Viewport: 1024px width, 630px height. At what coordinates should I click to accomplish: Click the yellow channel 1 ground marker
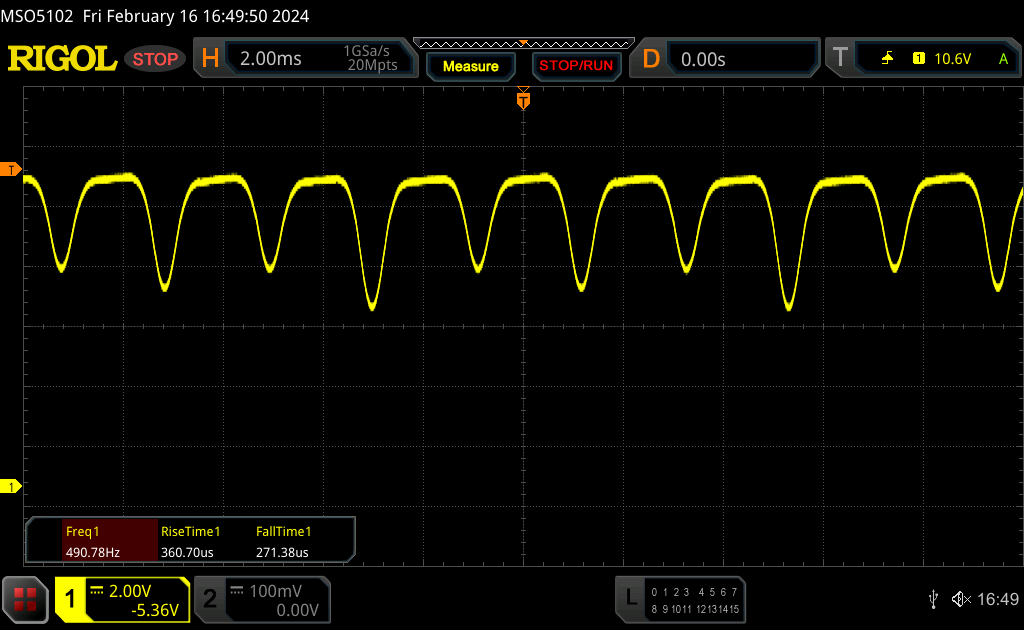(x=10, y=486)
